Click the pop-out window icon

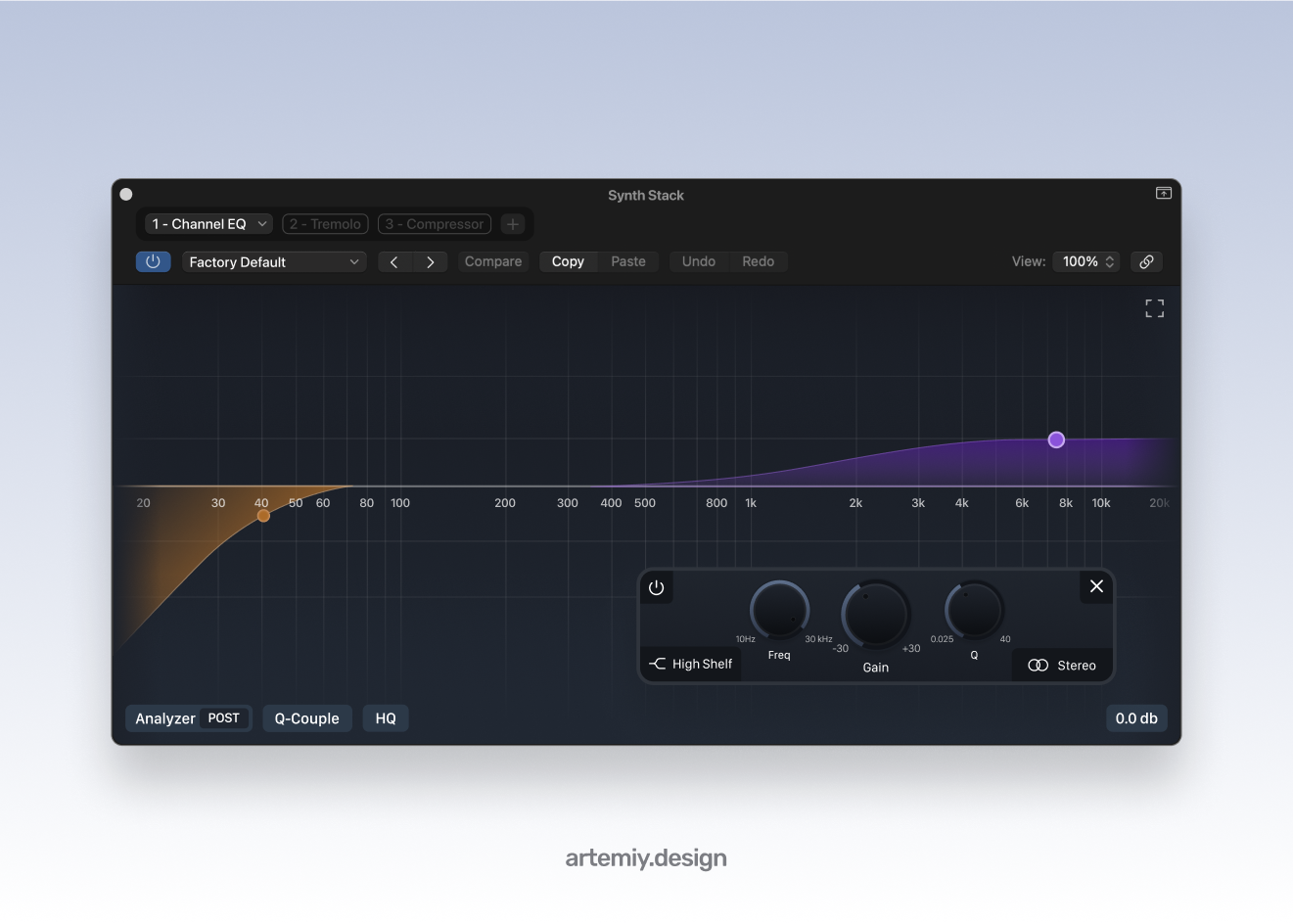coord(1163,194)
